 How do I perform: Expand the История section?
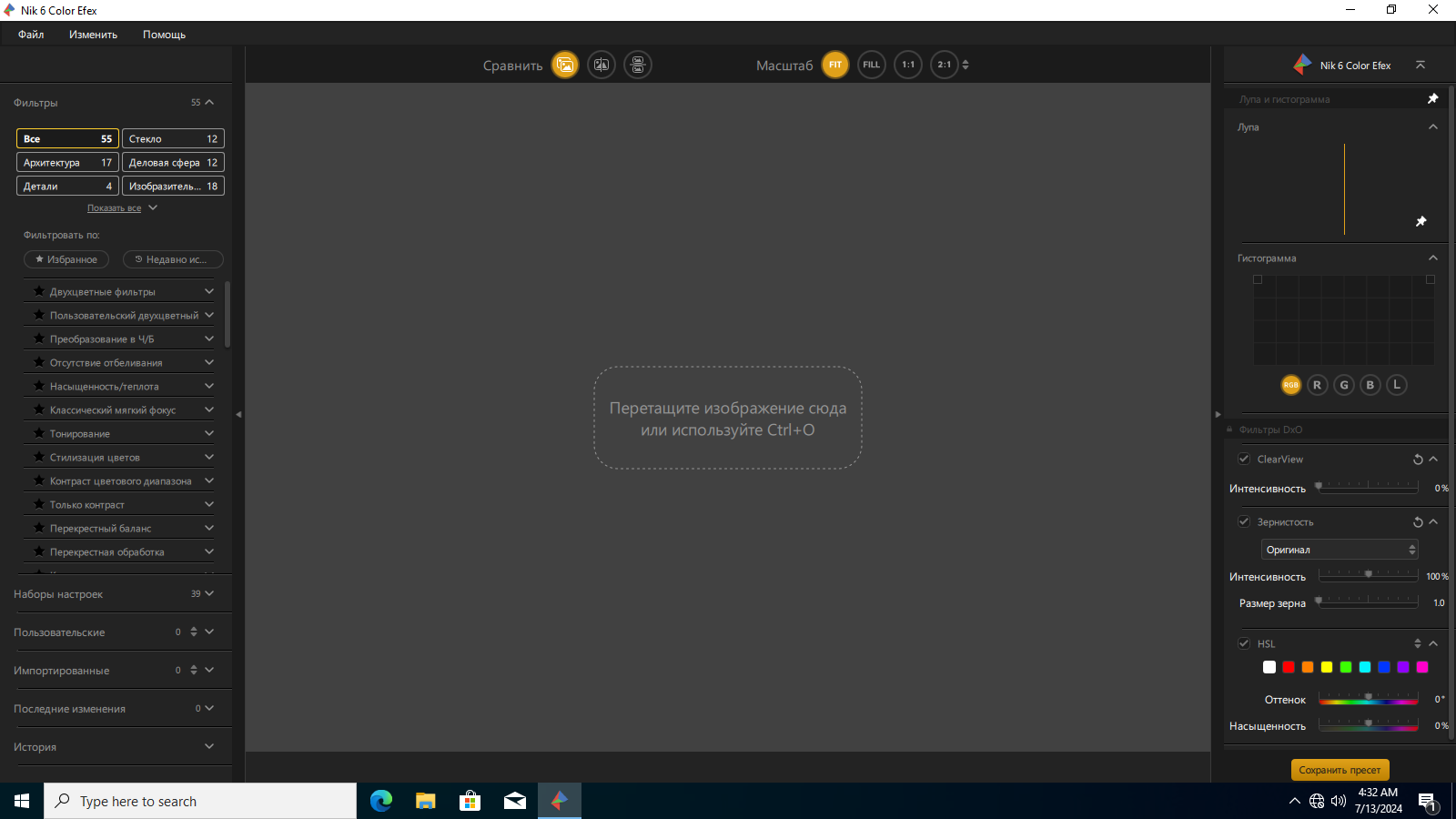coord(209,746)
